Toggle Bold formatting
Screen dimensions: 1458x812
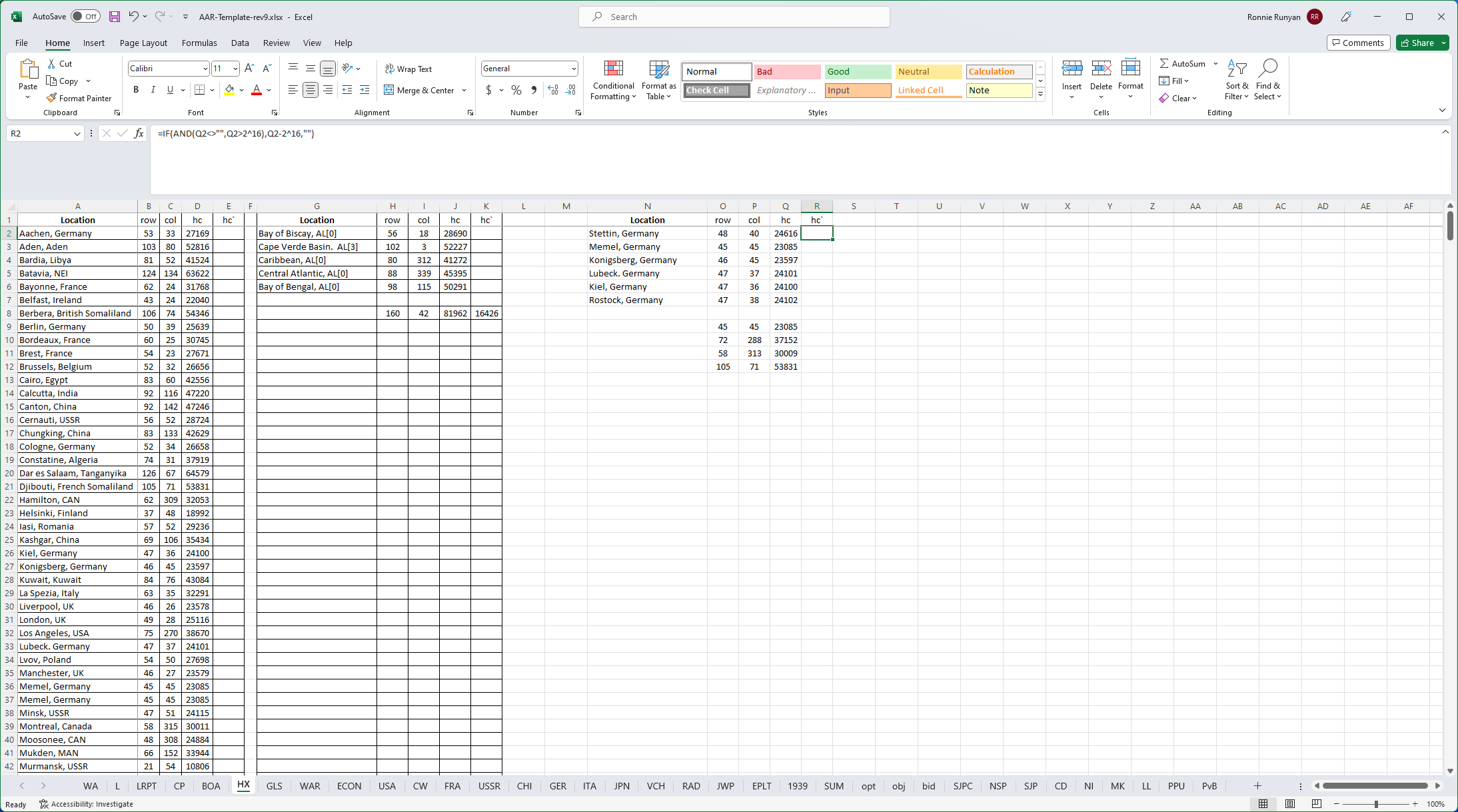[136, 90]
